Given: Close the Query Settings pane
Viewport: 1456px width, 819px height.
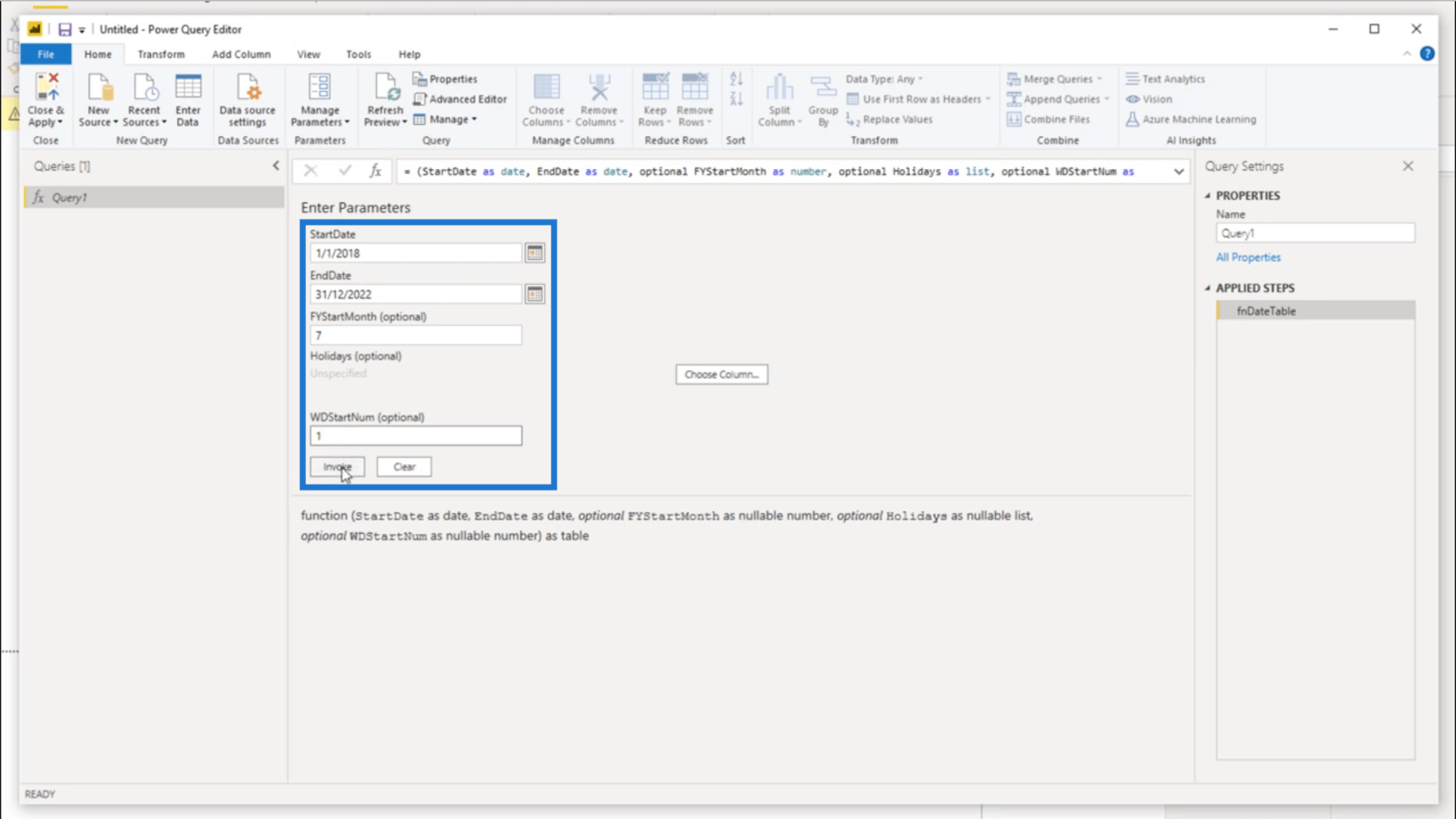Looking at the screenshot, I should [x=1407, y=166].
